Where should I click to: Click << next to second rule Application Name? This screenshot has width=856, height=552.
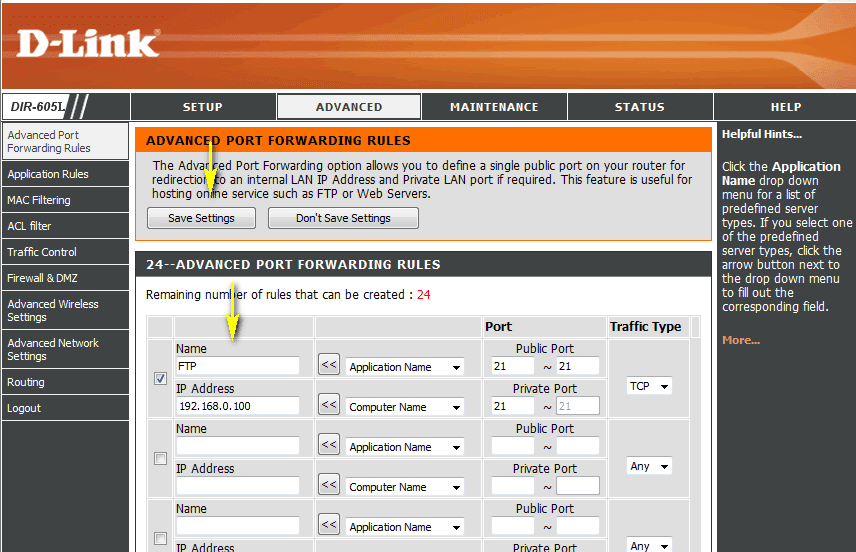click(329, 445)
